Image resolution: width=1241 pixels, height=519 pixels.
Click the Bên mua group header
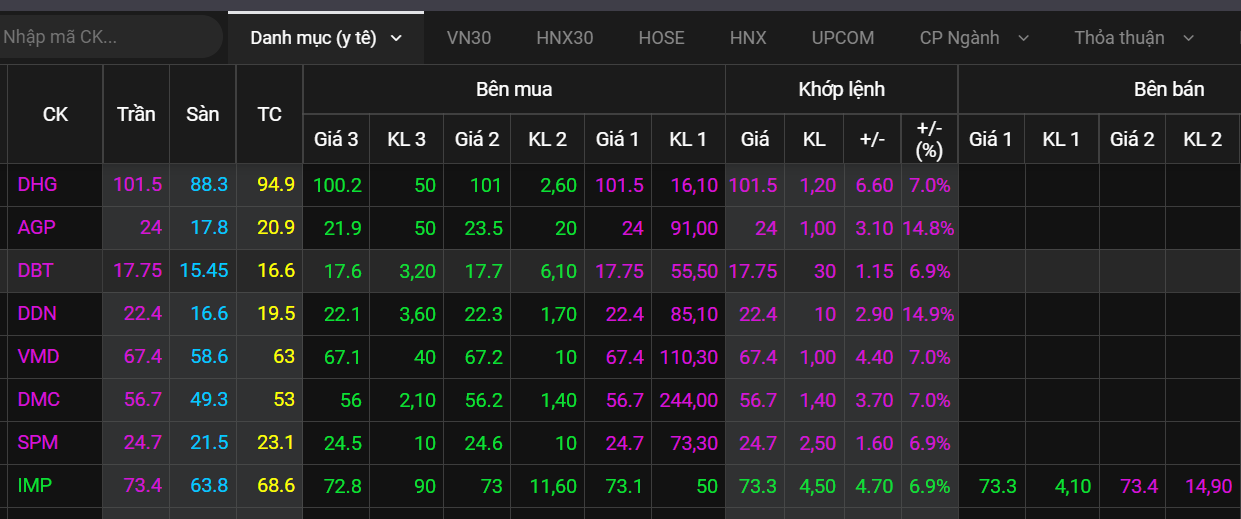tap(514, 89)
